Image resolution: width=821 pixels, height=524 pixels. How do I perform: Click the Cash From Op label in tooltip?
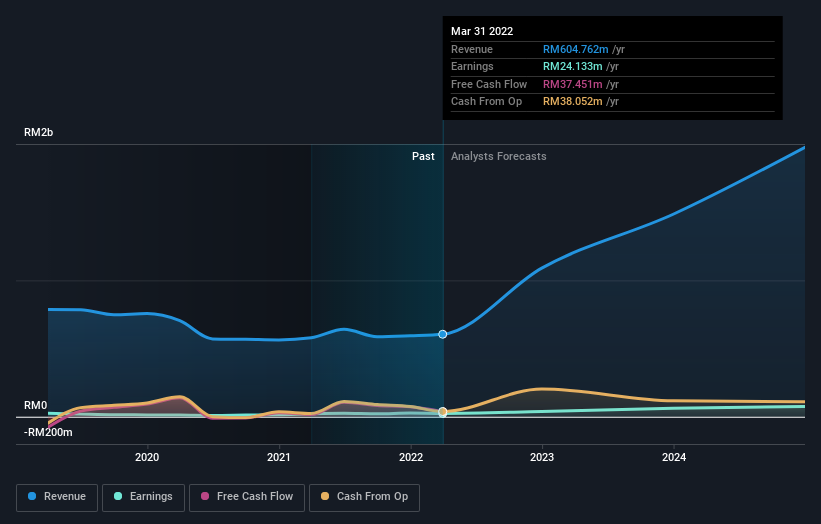(486, 102)
